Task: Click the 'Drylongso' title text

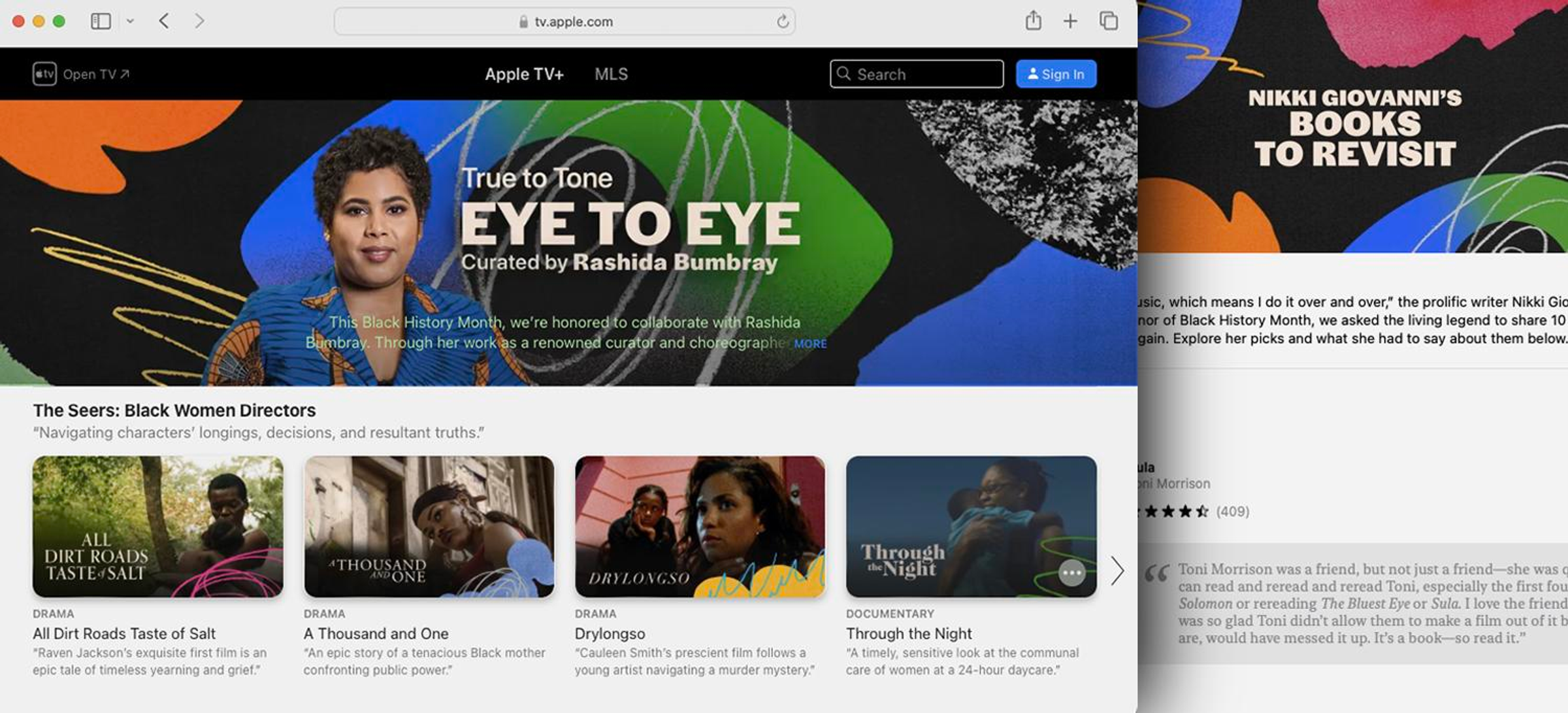Action: point(610,633)
